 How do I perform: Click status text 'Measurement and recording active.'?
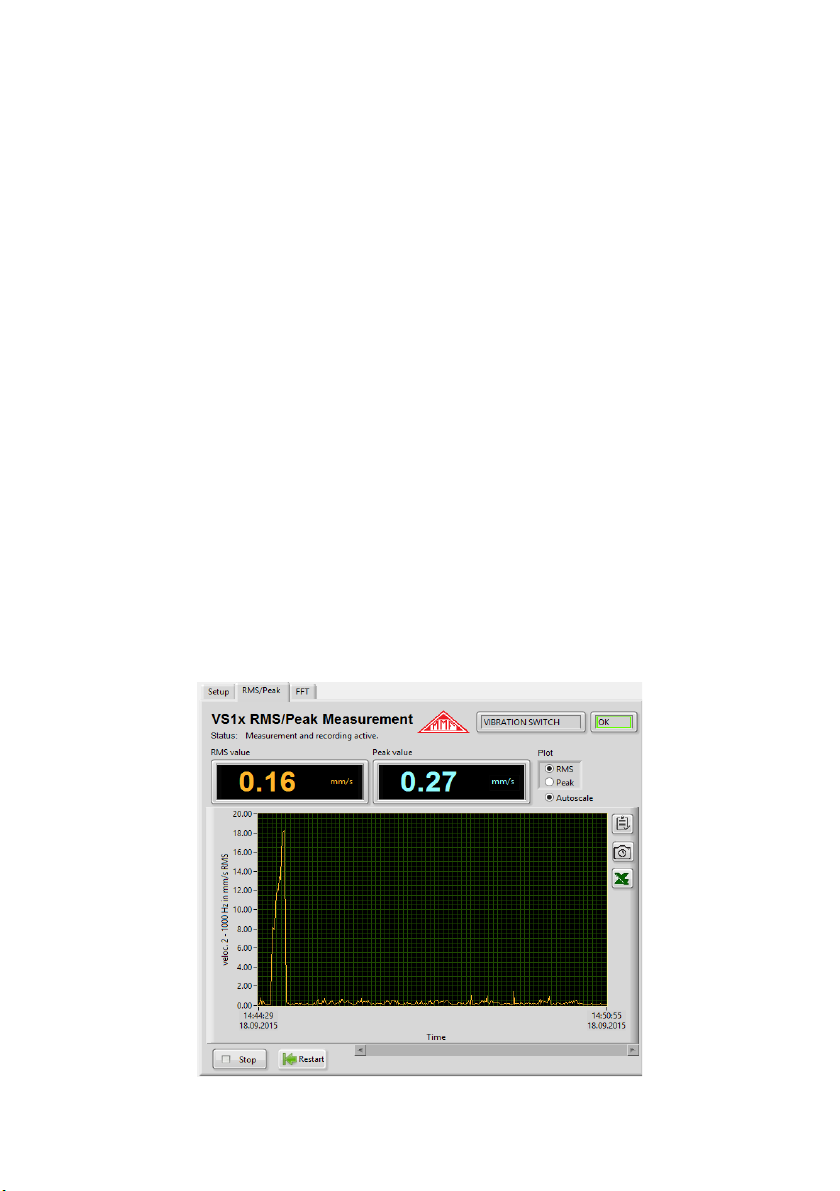tap(311, 736)
